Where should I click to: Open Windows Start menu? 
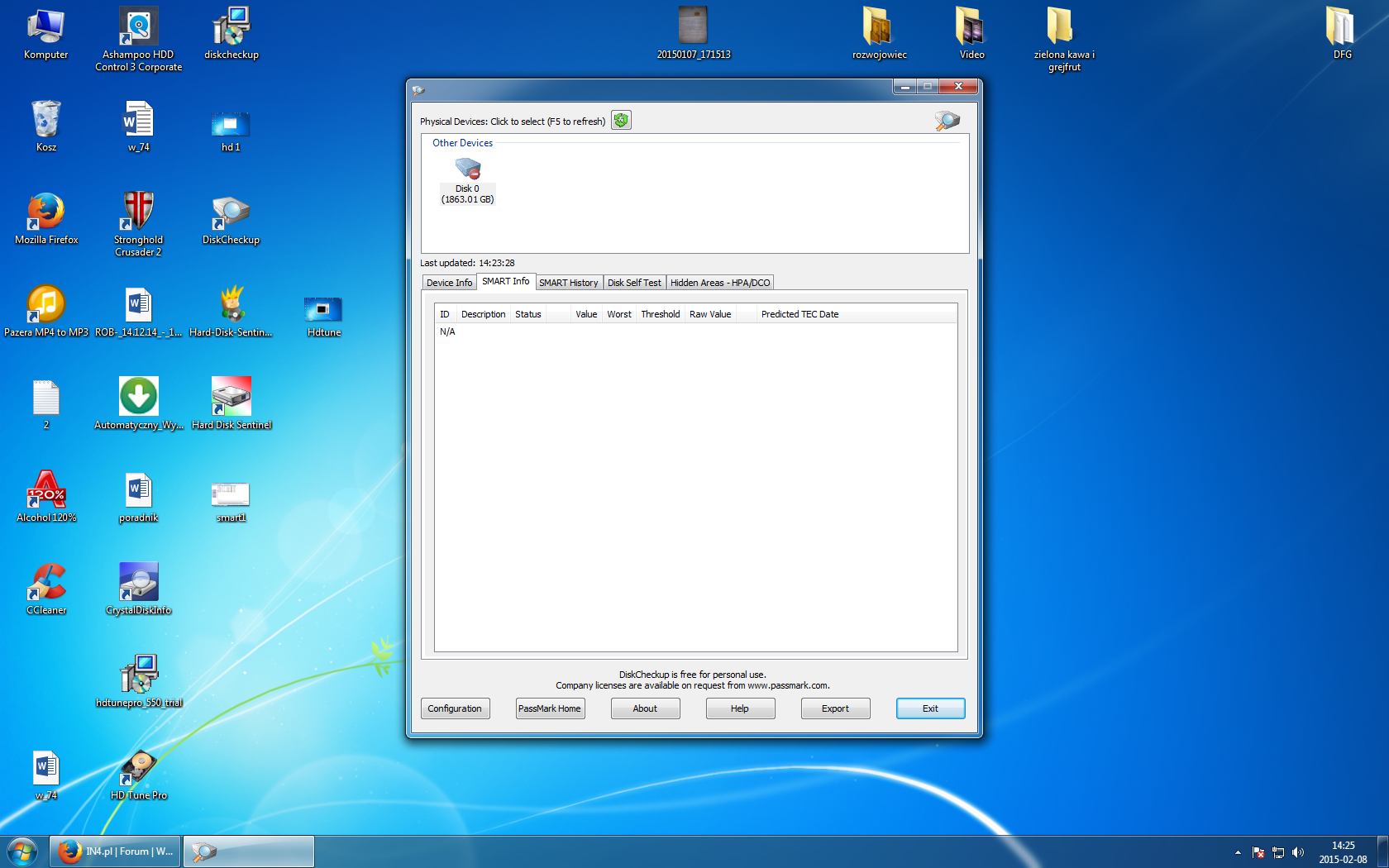pyautogui.click(x=22, y=851)
